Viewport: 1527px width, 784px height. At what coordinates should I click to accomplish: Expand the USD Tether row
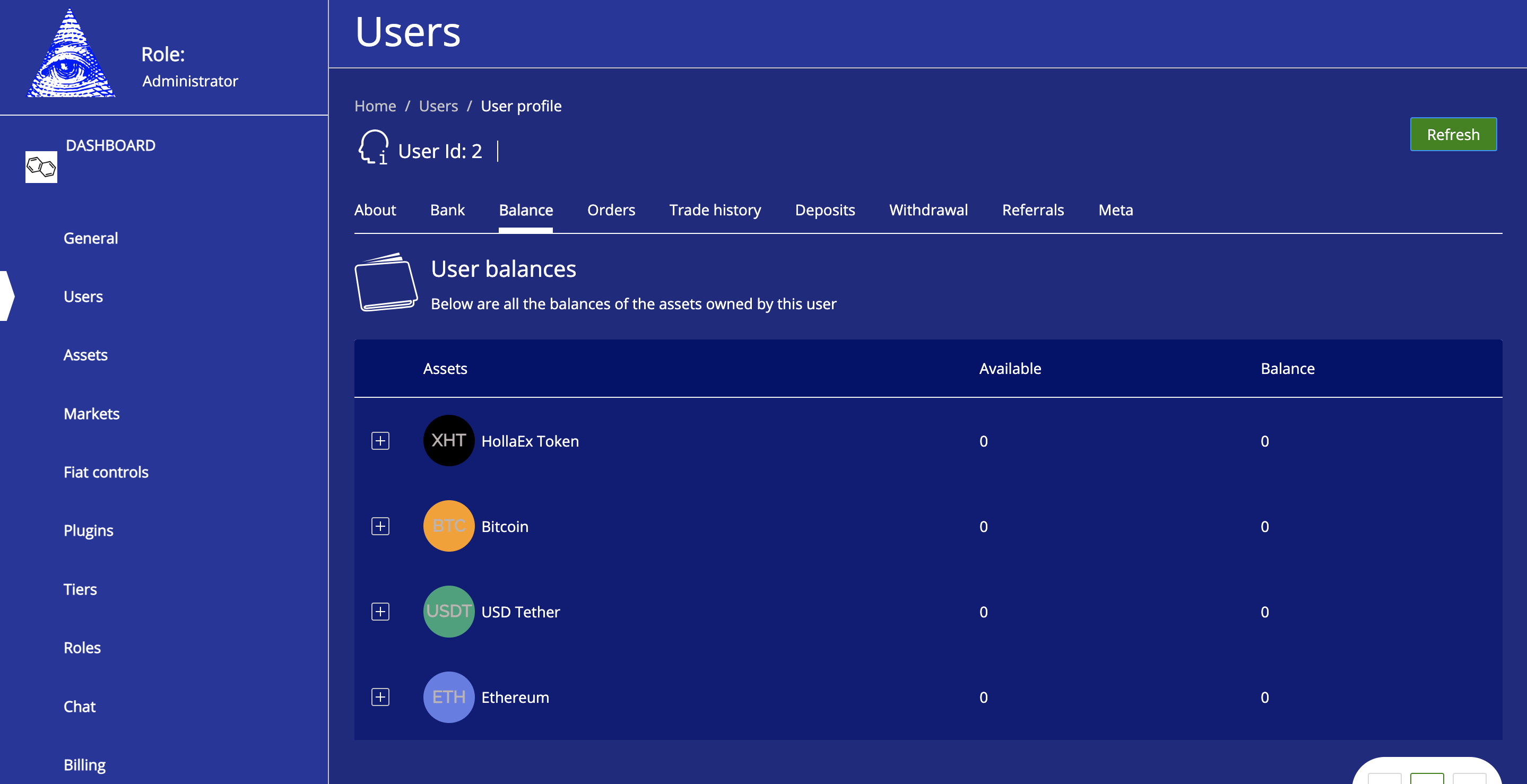pyautogui.click(x=380, y=612)
